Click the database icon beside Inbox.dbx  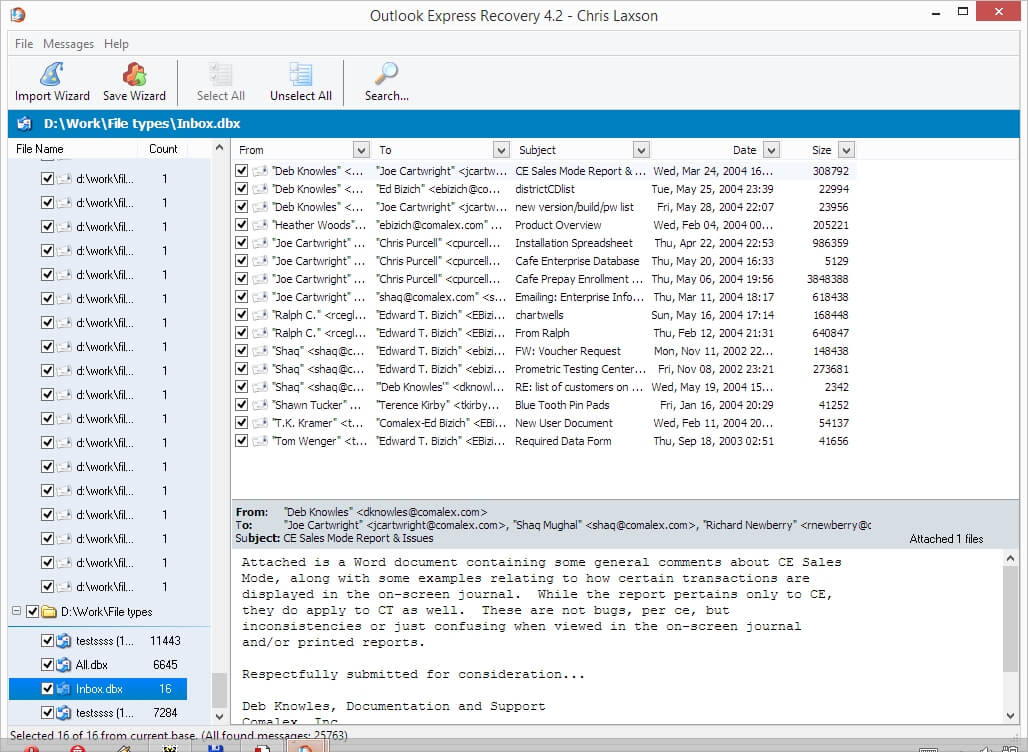point(64,688)
